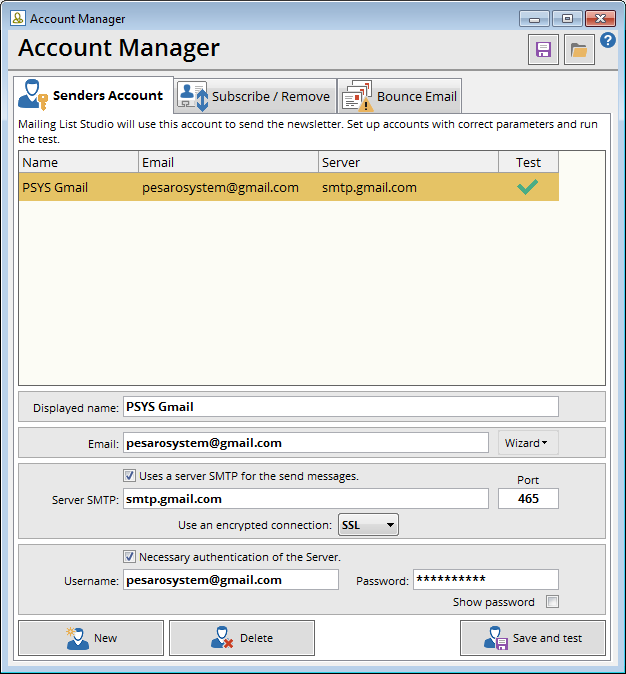The height and width of the screenshot is (674, 626).
Task: Toggle the Uses a server SMTP checkbox
Action: click(129, 476)
